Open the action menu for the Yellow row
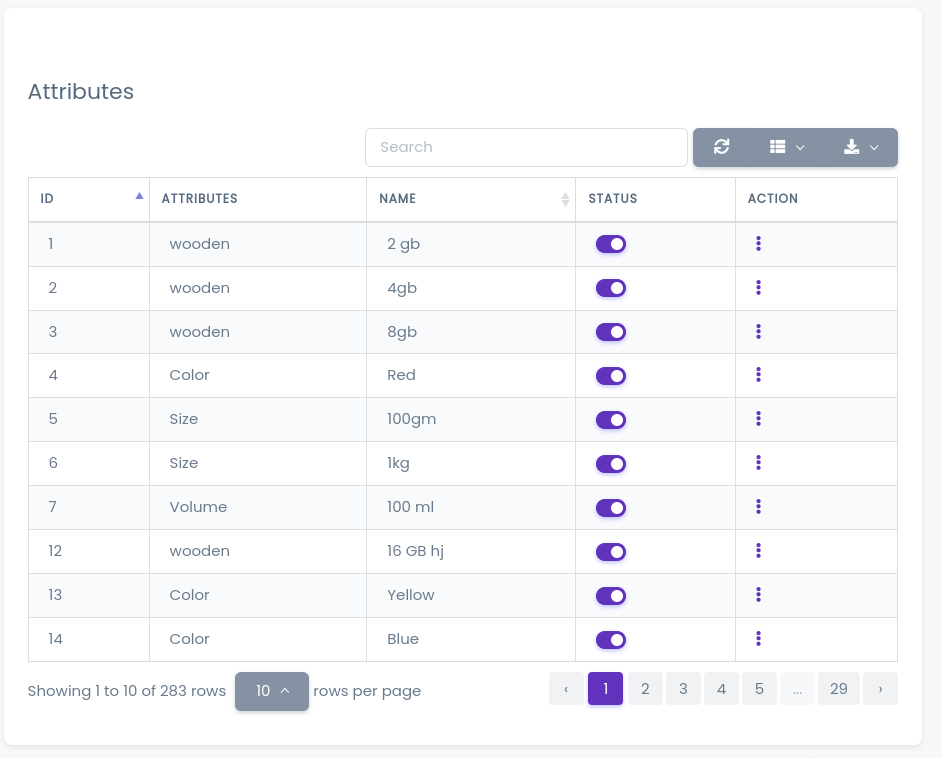 pos(759,595)
